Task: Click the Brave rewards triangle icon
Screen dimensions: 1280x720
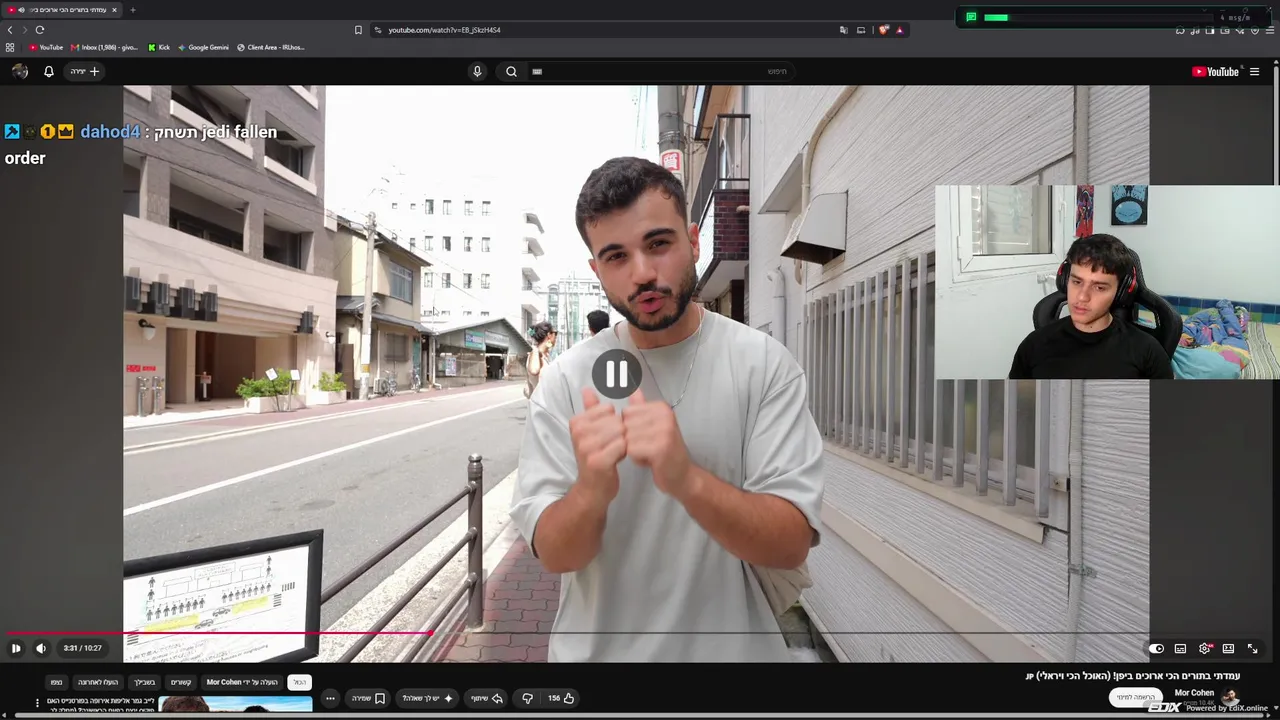Action: tap(899, 30)
